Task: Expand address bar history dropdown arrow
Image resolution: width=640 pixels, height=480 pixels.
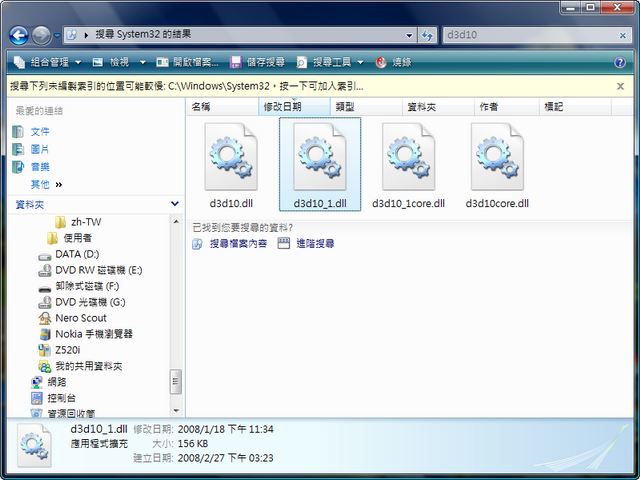Action: click(x=409, y=36)
